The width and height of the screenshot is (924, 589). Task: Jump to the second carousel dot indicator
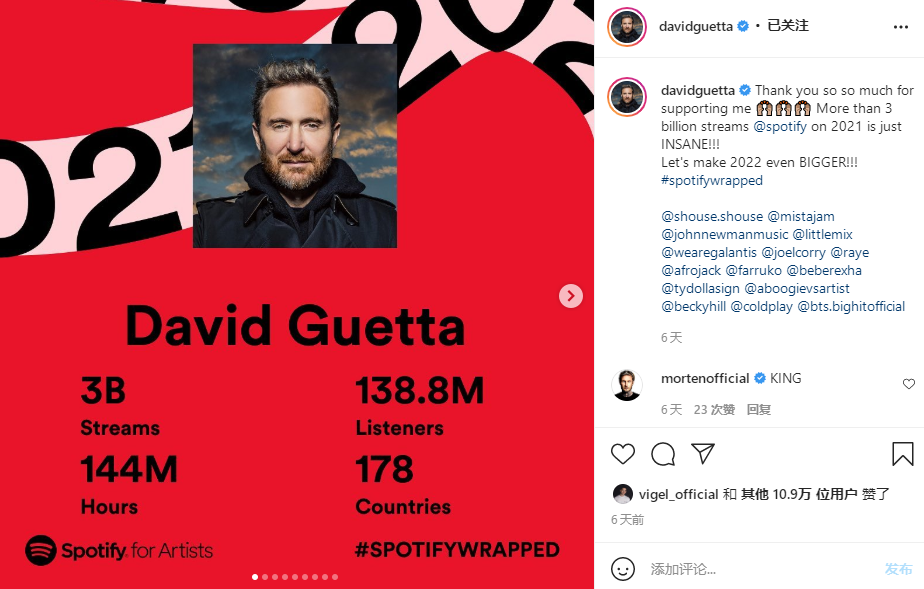[265, 577]
